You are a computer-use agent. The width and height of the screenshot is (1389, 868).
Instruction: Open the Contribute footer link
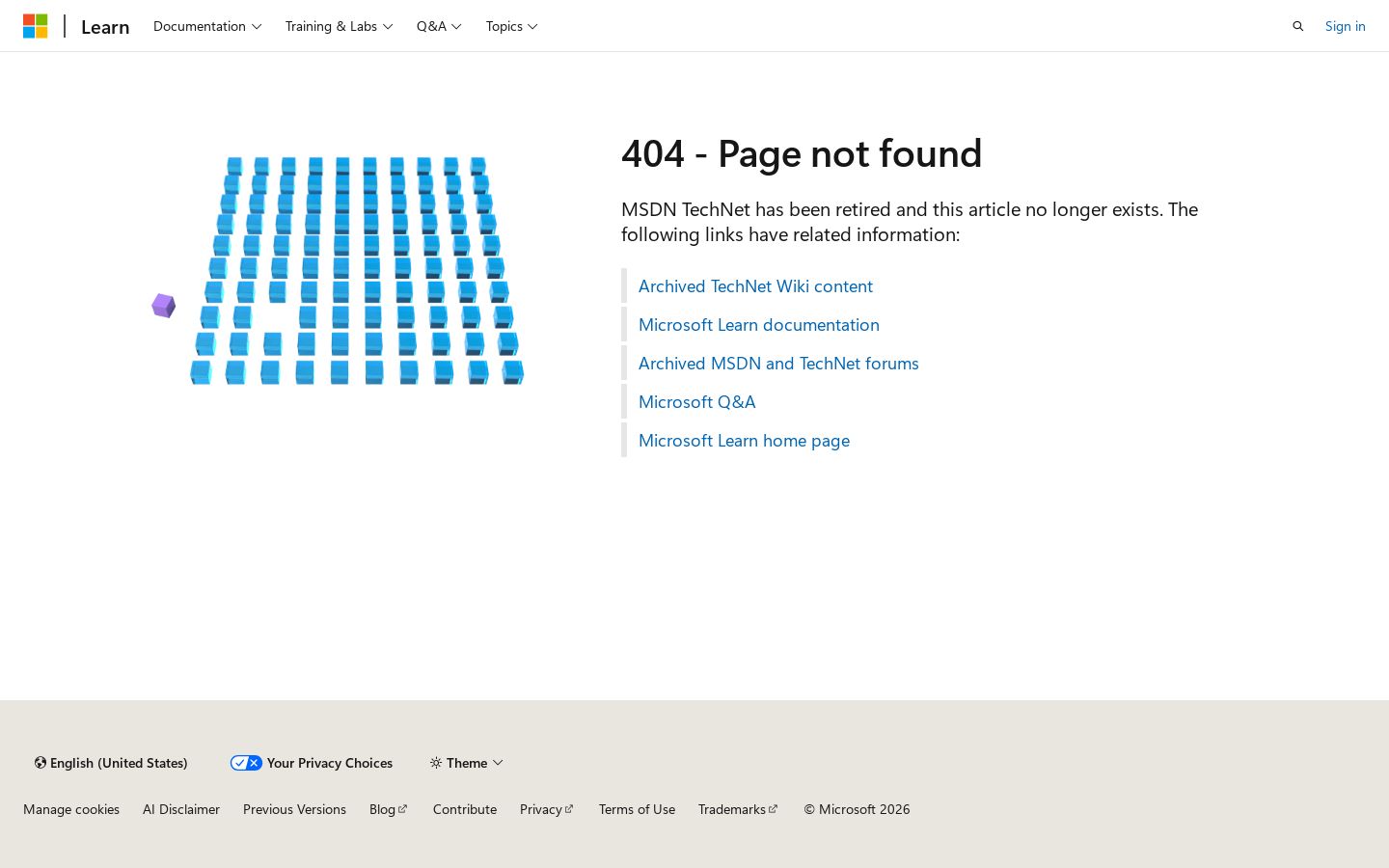[x=465, y=809]
